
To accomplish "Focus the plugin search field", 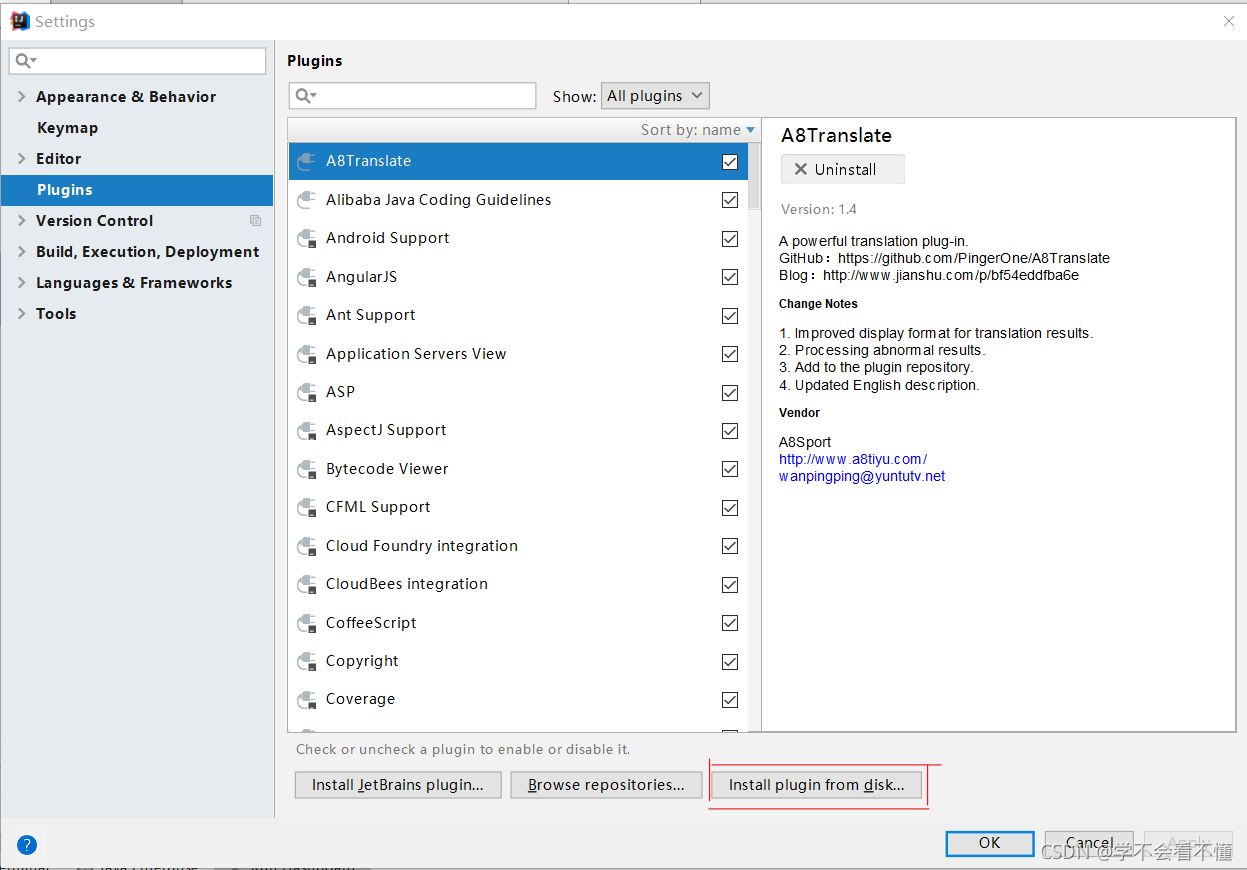I will coord(412,96).
